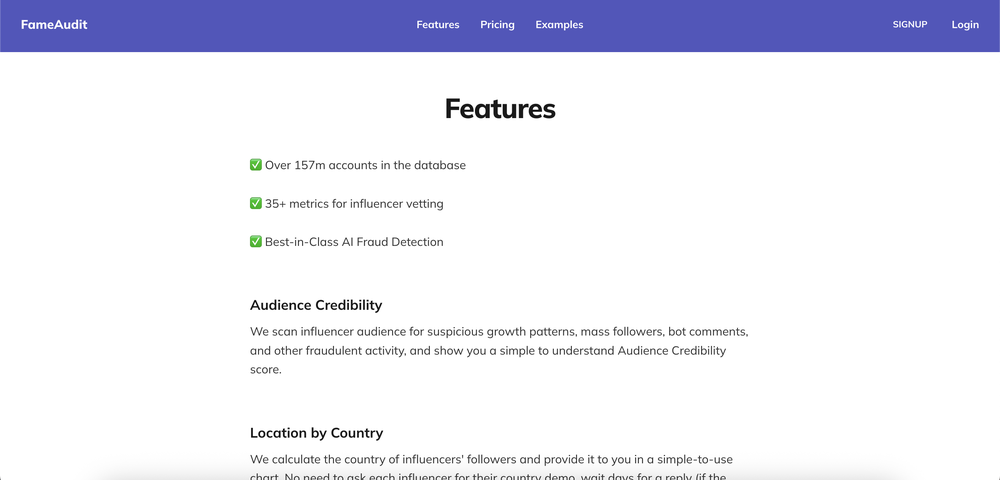Open the Examples page link

pyautogui.click(x=559, y=25)
